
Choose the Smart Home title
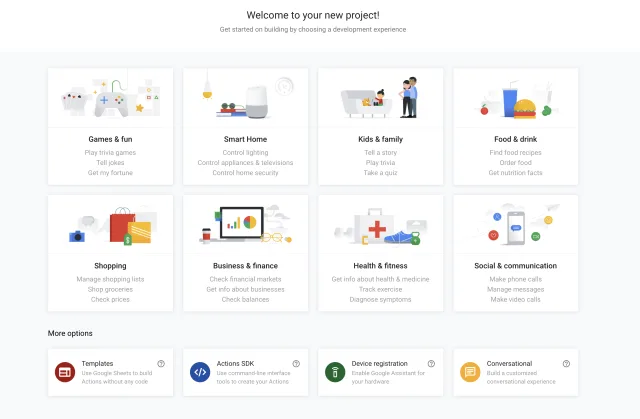[x=245, y=139]
